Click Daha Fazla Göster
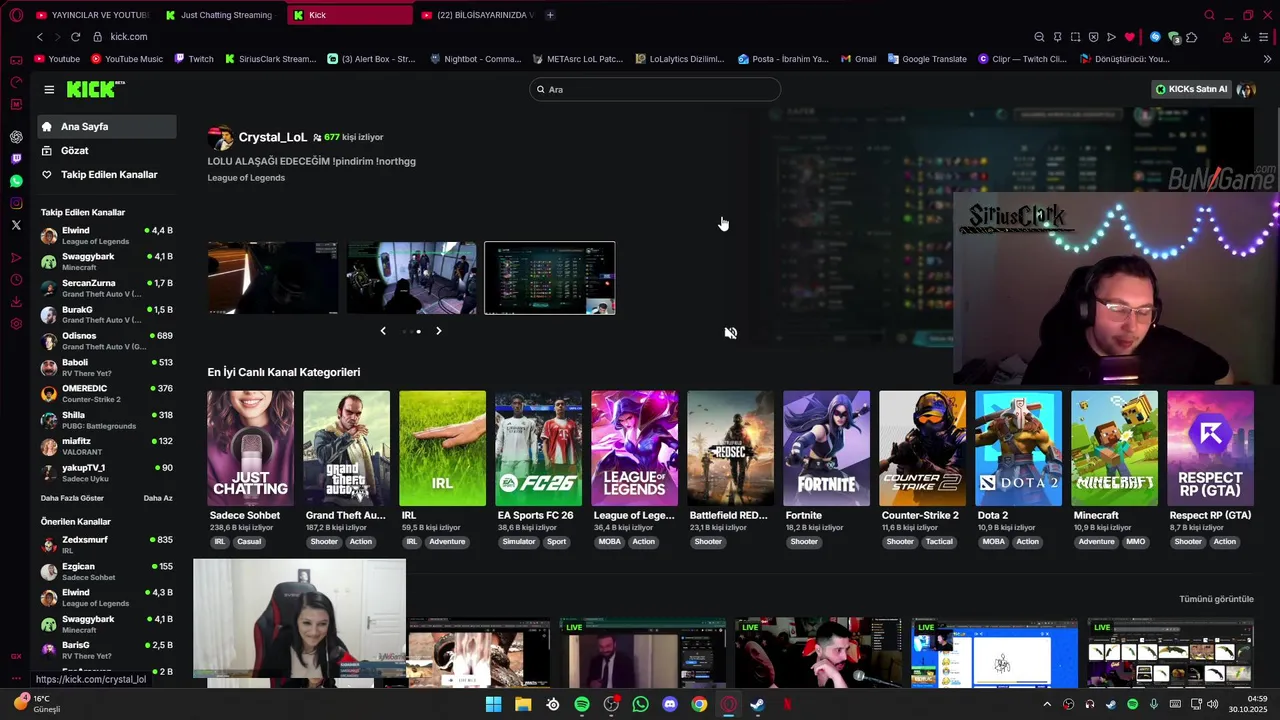 72,498
